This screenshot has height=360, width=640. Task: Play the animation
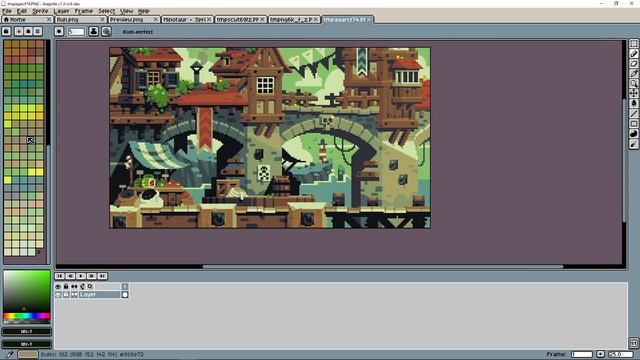81,276
